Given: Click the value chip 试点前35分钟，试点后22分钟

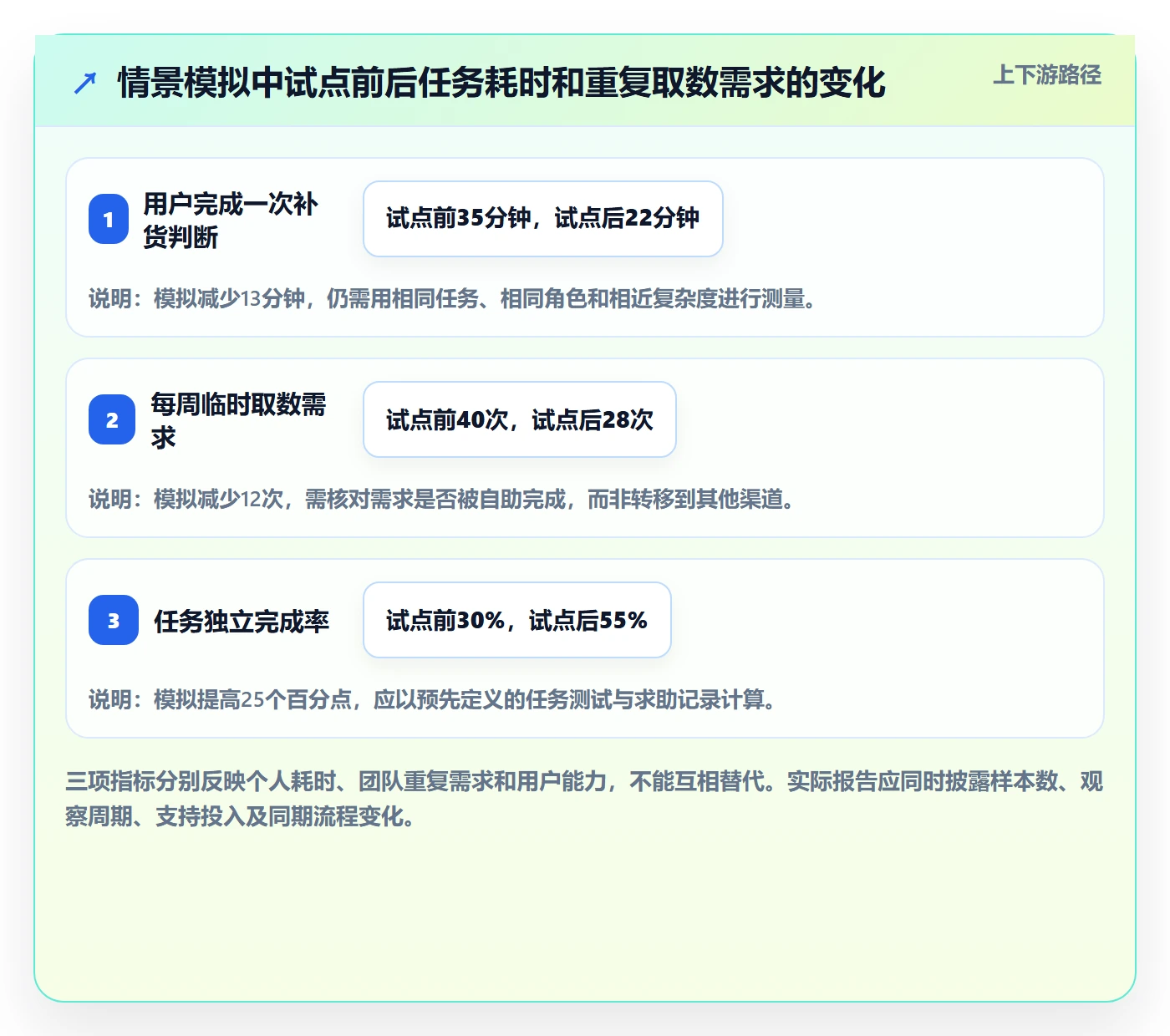Looking at the screenshot, I should point(543,219).
